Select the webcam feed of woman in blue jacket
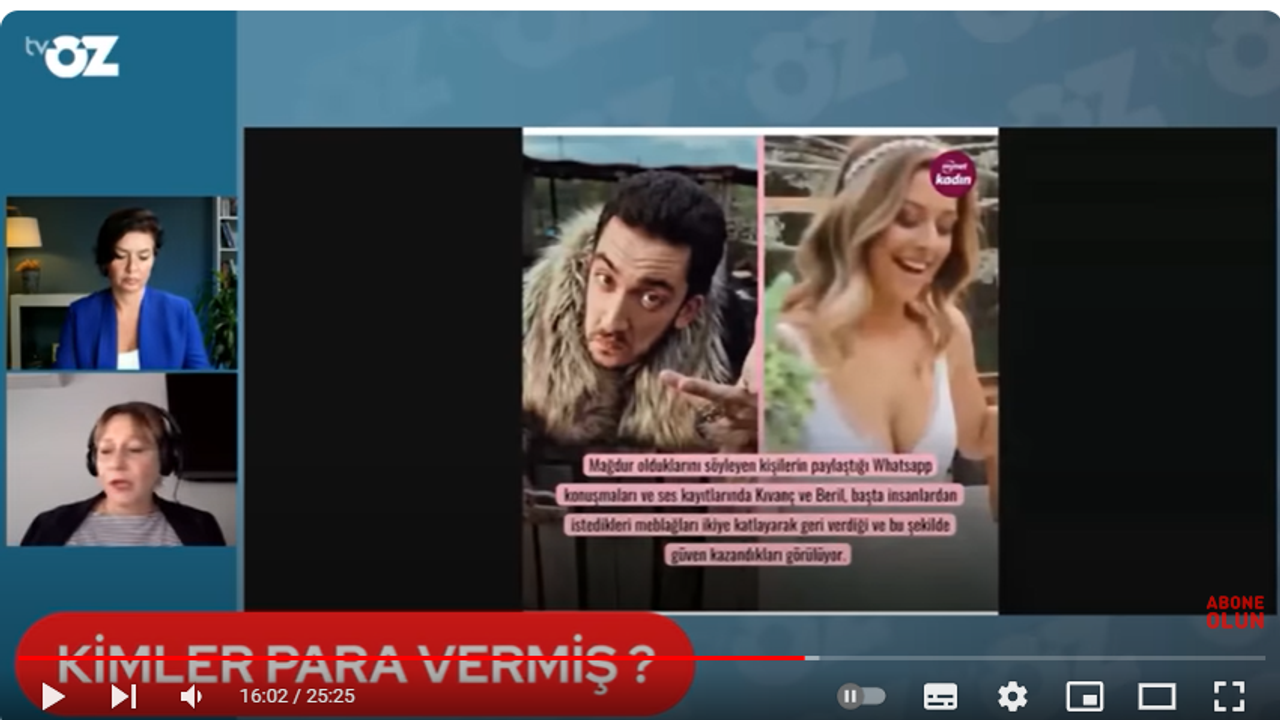Image resolution: width=1280 pixels, height=720 pixels. point(121,283)
